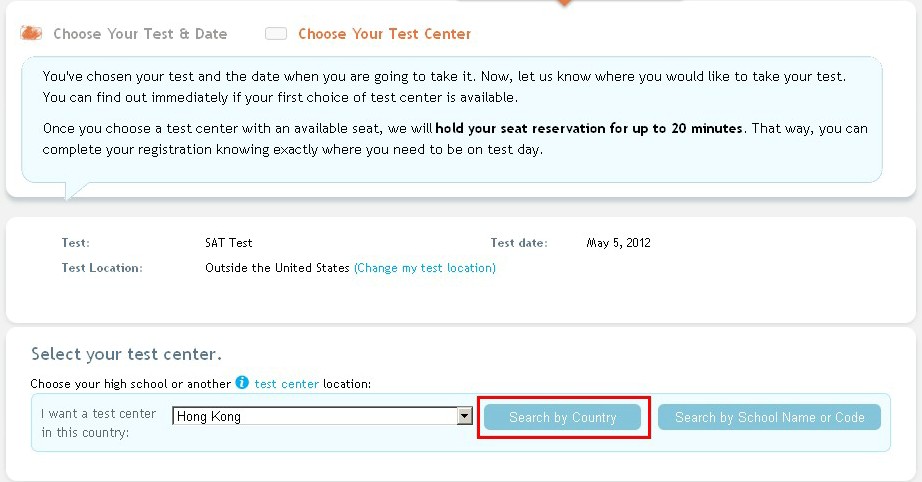Open the test center help link

pyautogui.click(x=287, y=383)
